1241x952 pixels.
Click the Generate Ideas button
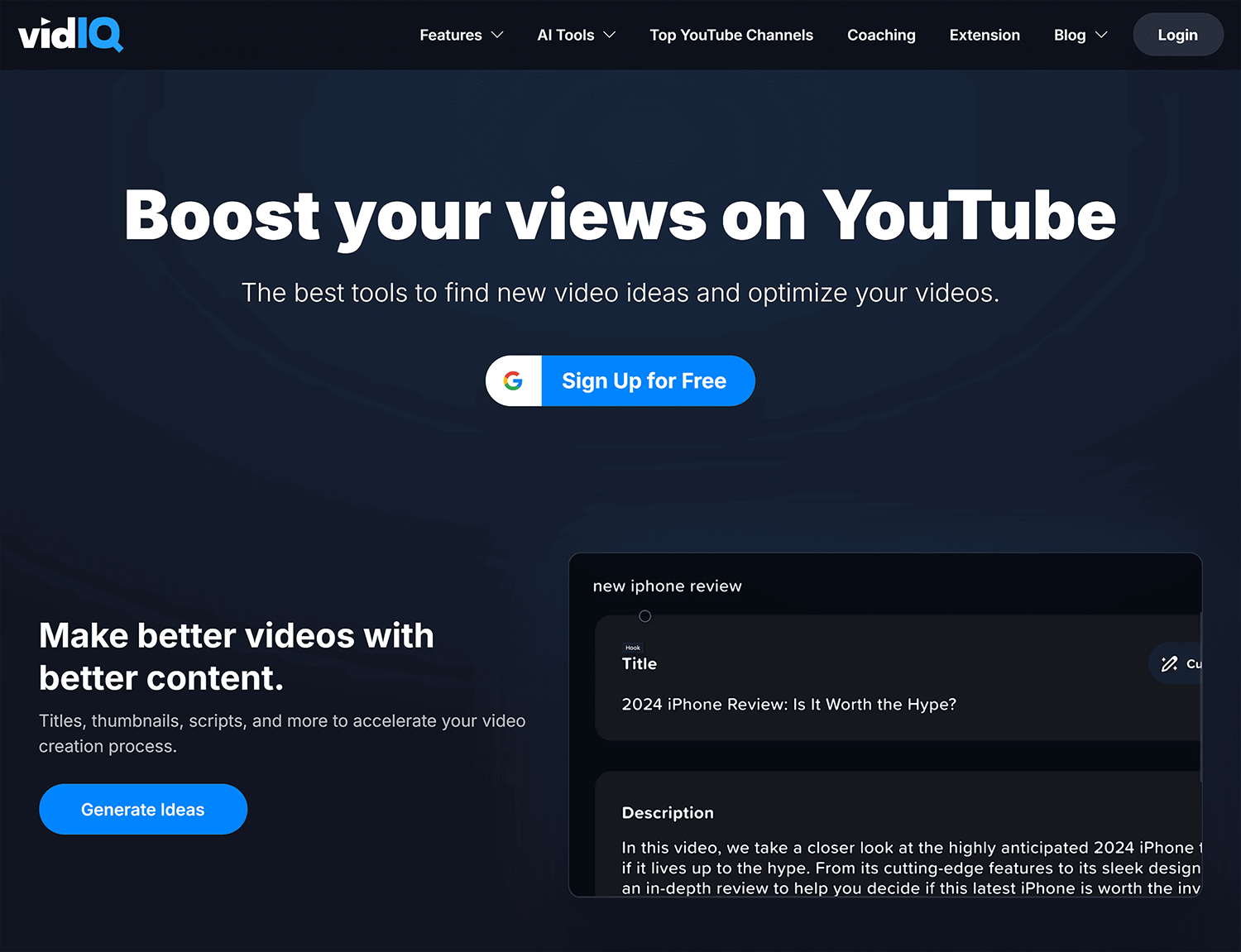tap(143, 809)
